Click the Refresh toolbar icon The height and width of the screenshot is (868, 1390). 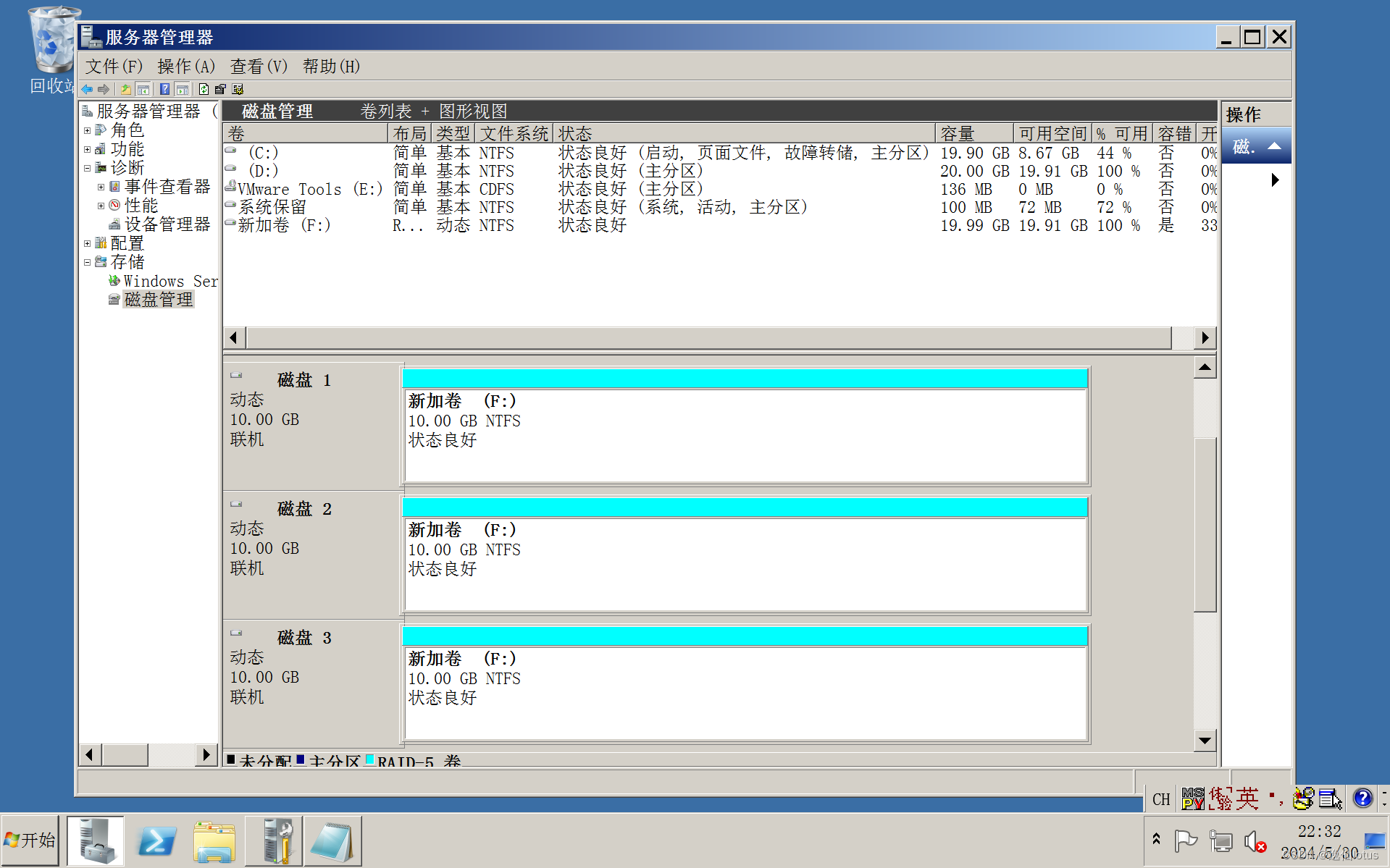(x=204, y=89)
